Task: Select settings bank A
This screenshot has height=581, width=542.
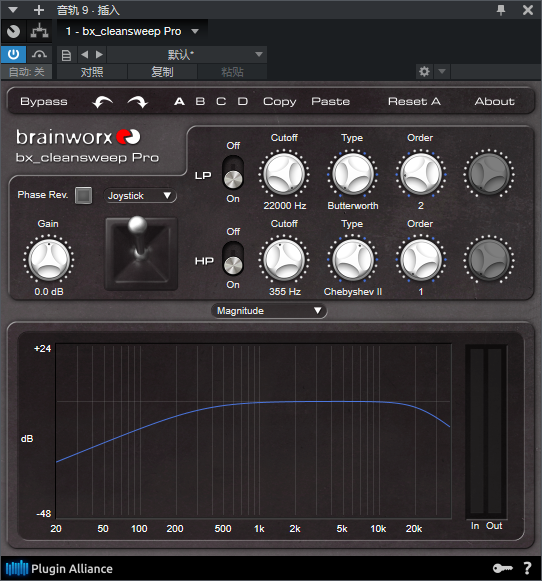Action: click(179, 101)
